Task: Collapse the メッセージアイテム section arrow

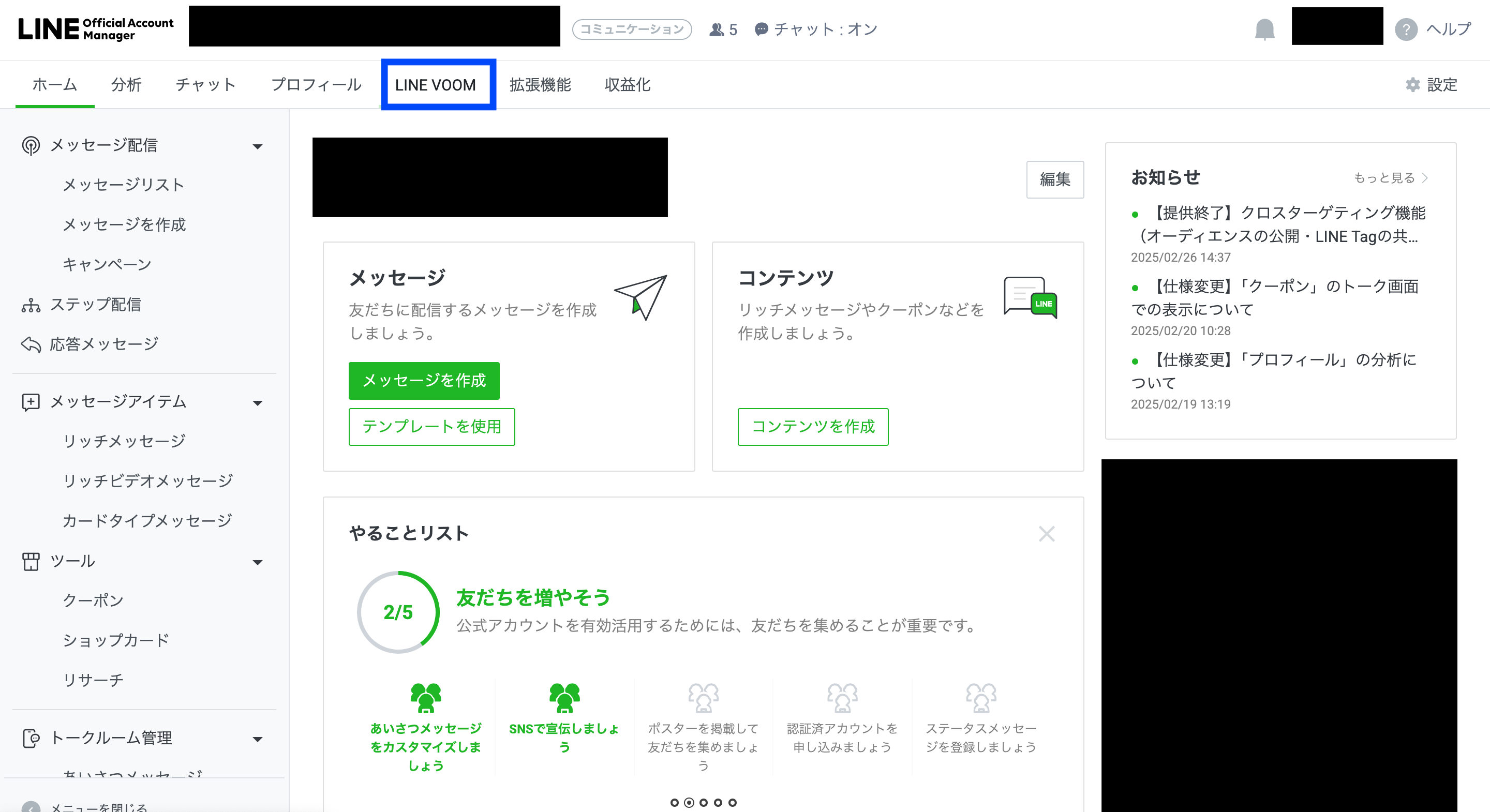Action: coord(258,402)
